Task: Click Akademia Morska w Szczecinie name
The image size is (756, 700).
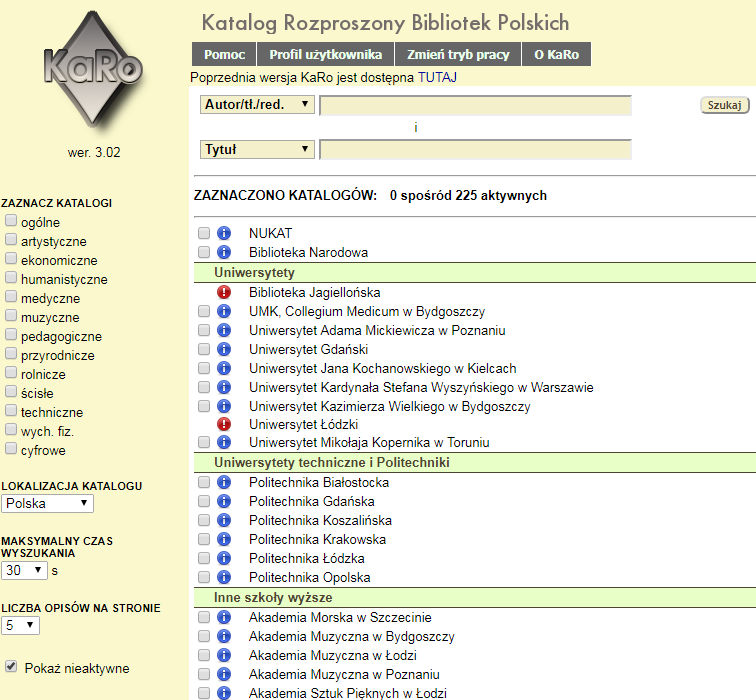Action: [340, 617]
